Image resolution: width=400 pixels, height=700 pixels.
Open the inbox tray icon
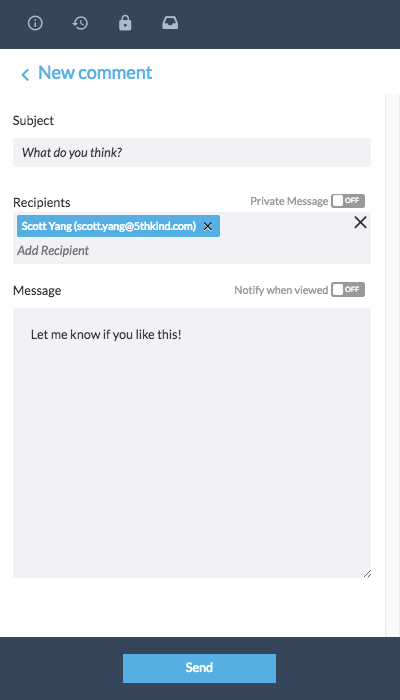point(170,23)
